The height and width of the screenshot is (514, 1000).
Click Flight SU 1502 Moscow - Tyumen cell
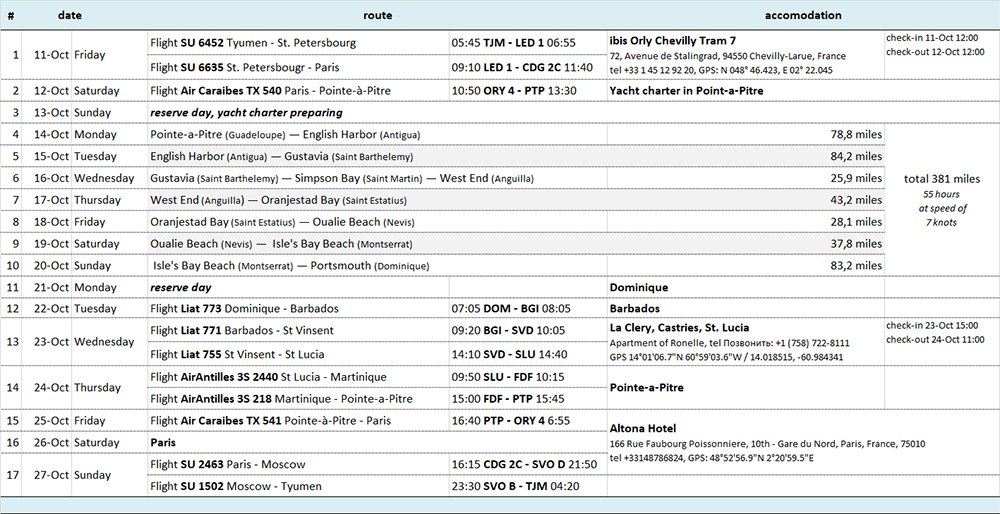pos(298,487)
